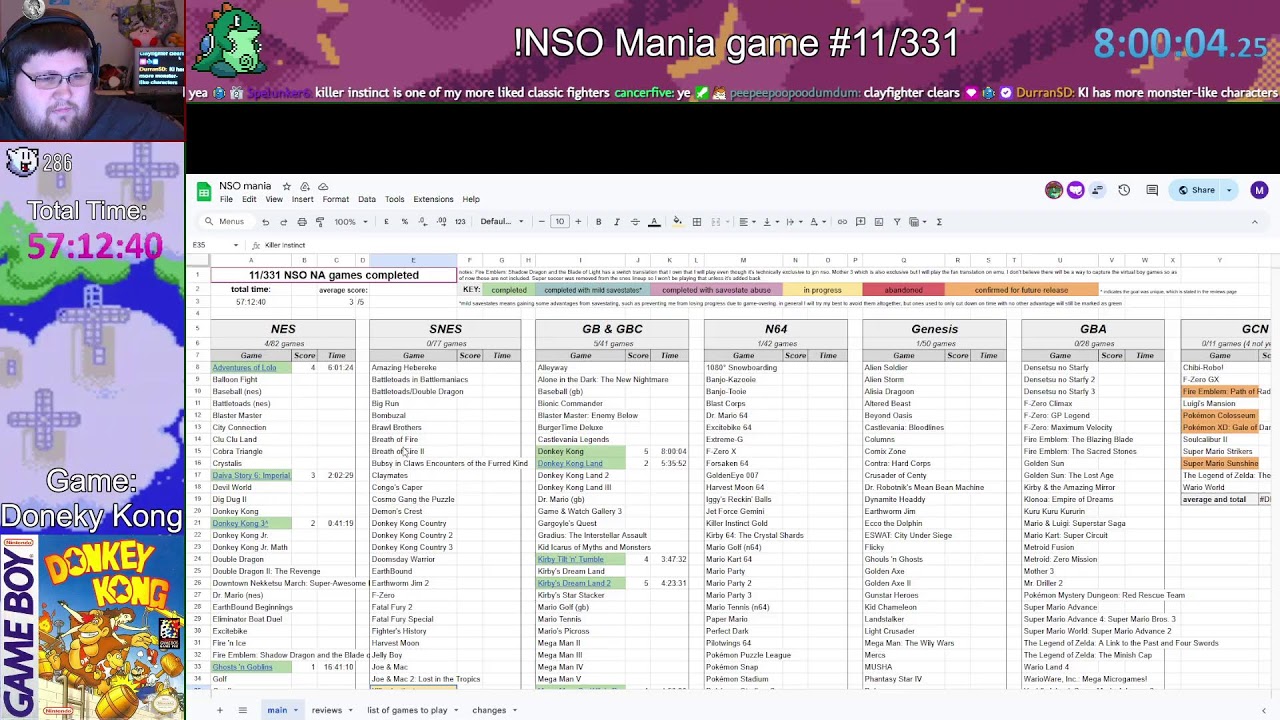This screenshot has width=1280, height=720.
Task: Open text rotation options
Action: (x=817, y=222)
